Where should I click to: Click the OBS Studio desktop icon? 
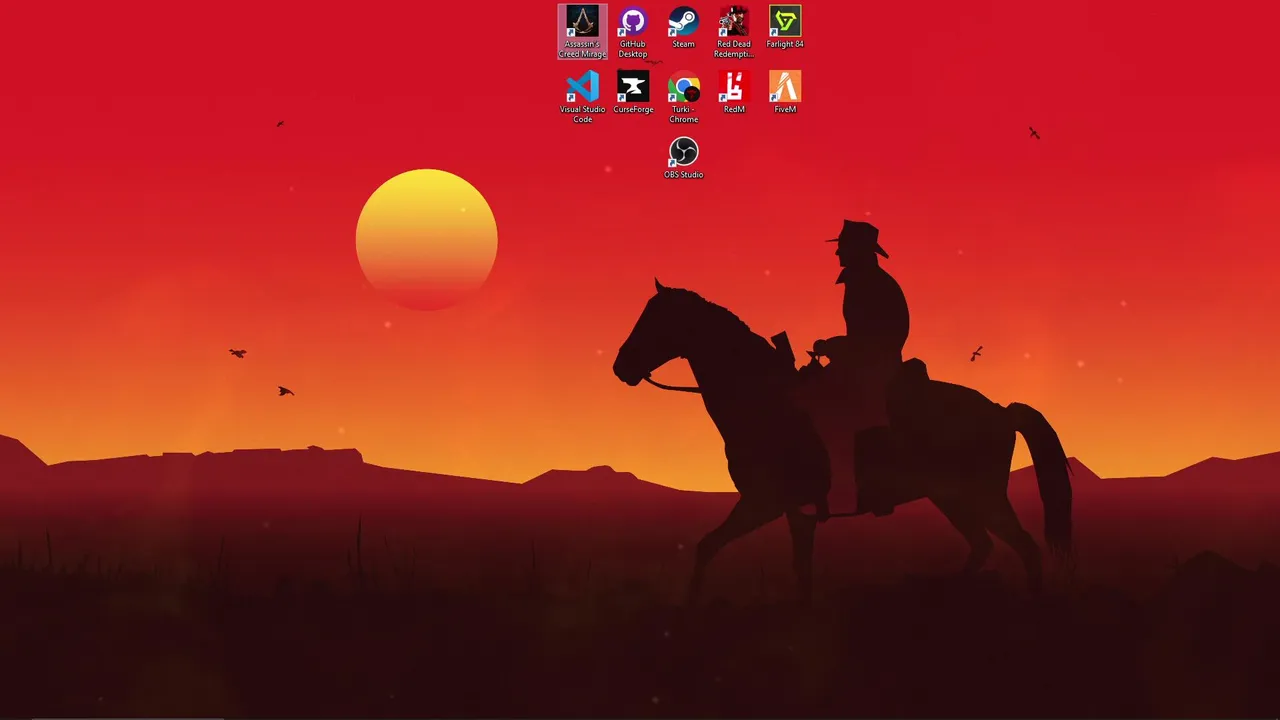coord(684,157)
